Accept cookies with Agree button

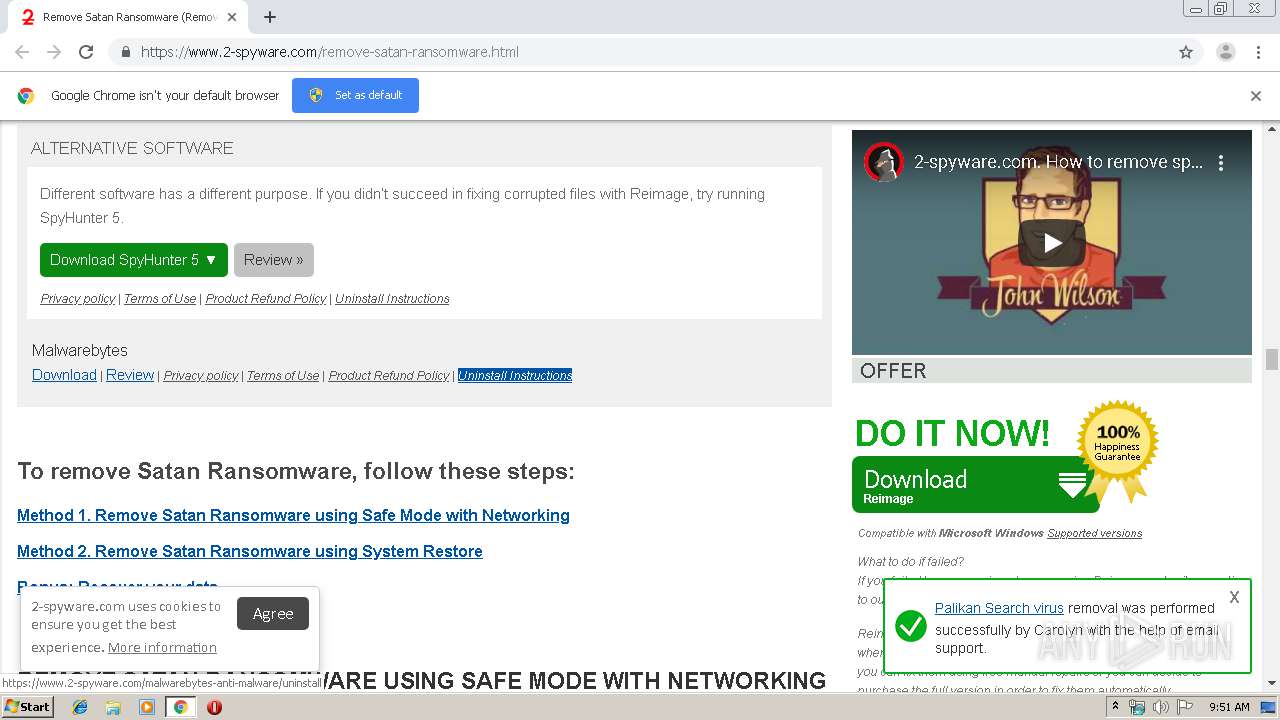click(x=273, y=614)
